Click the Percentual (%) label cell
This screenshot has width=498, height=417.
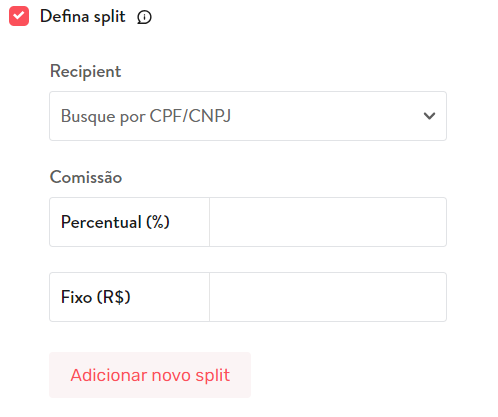(x=129, y=222)
